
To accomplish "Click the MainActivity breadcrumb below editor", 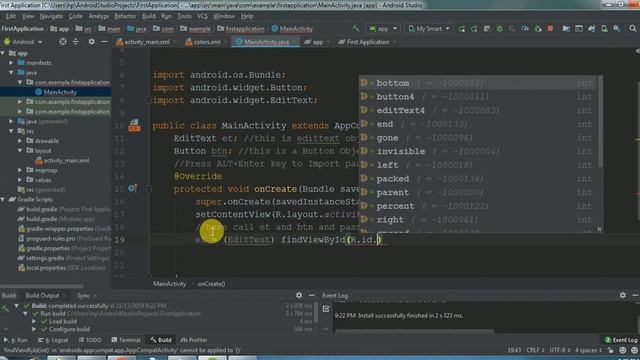I will pos(169,284).
